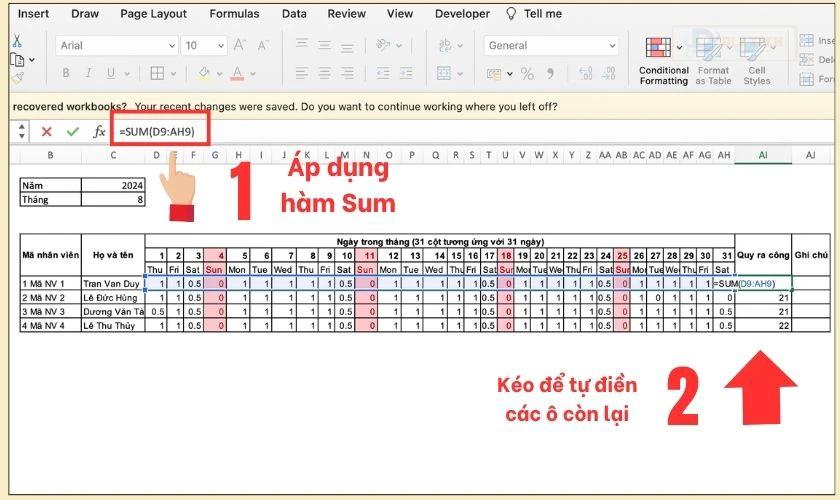Open the Developer ribbon tab
Image resolution: width=840 pixels, height=500 pixels.
click(x=462, y=14)
